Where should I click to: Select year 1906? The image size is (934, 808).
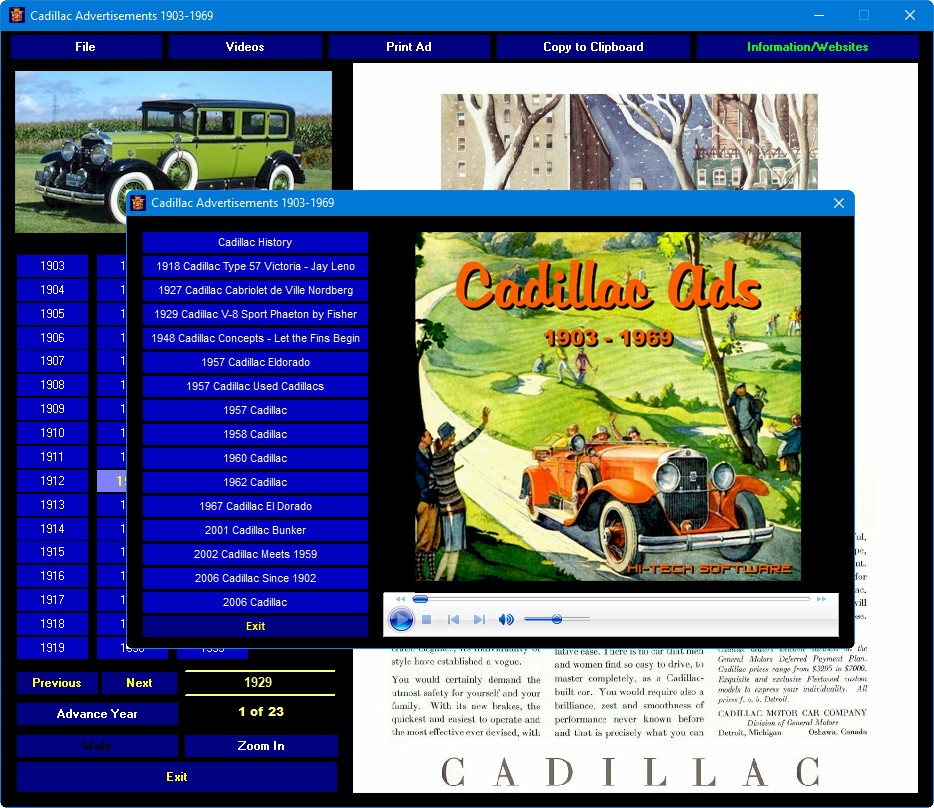(x=52, y=338)
